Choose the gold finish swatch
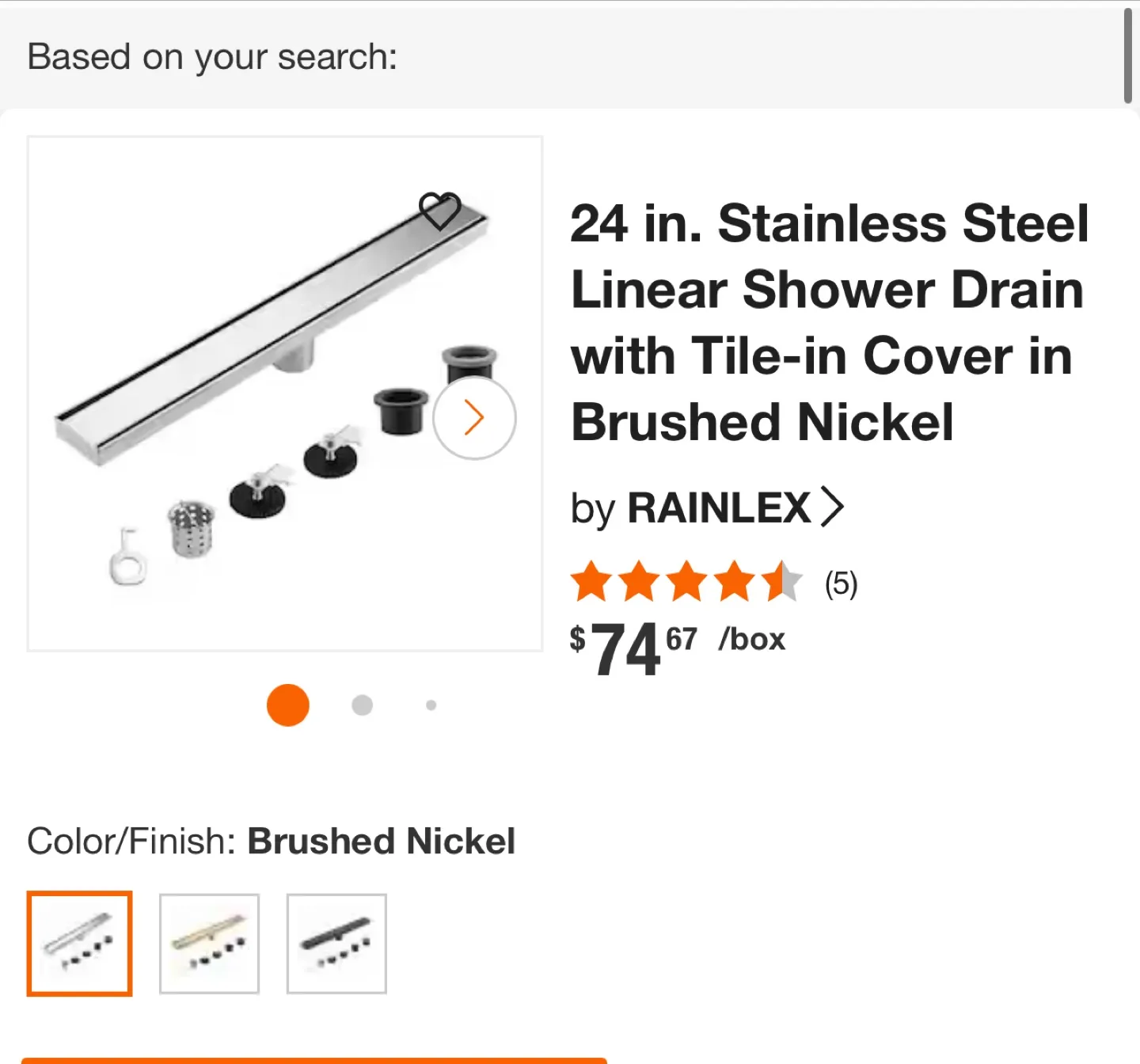 point(209,943)
